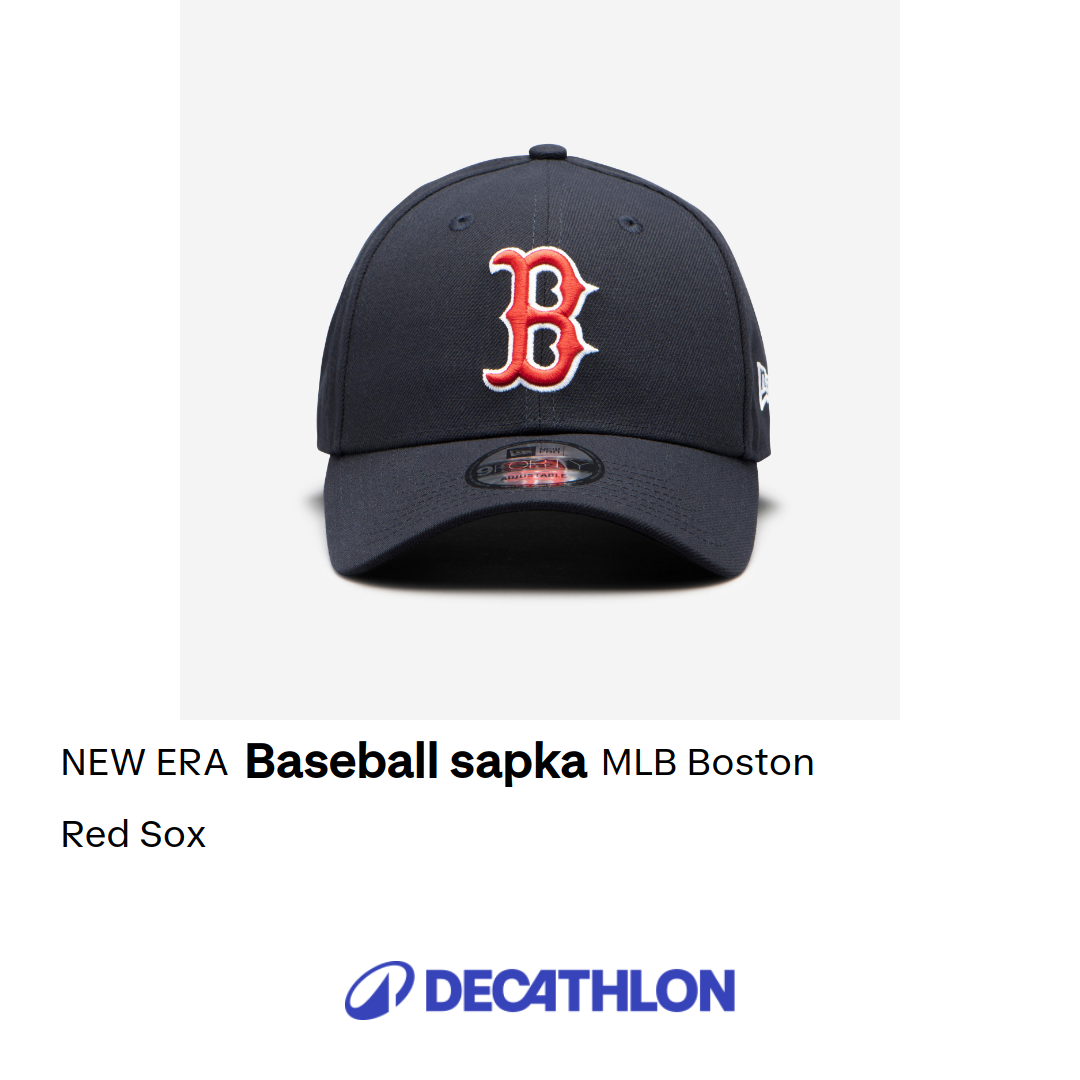
Task: Click the word Boston in the title
Action: coord(751,762)
